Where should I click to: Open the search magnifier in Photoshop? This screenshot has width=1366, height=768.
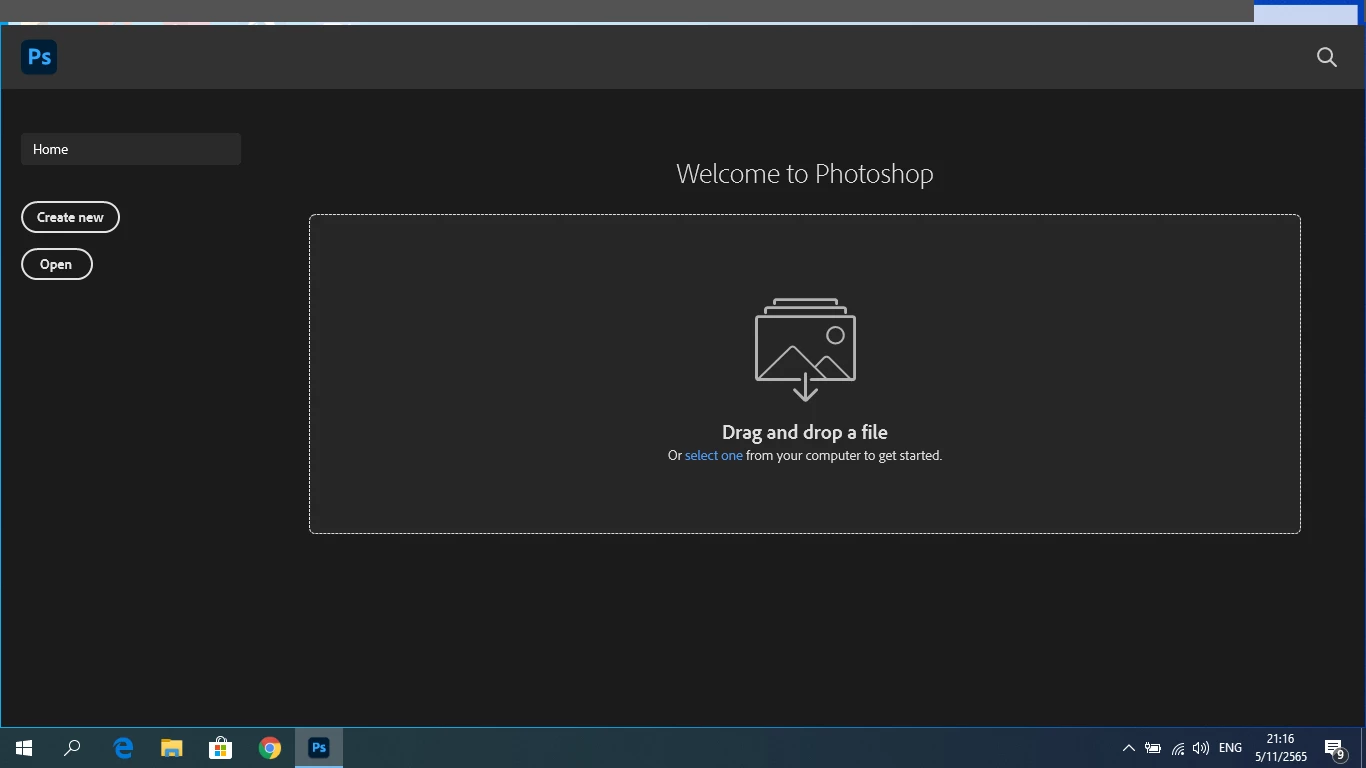(1327, 57)
